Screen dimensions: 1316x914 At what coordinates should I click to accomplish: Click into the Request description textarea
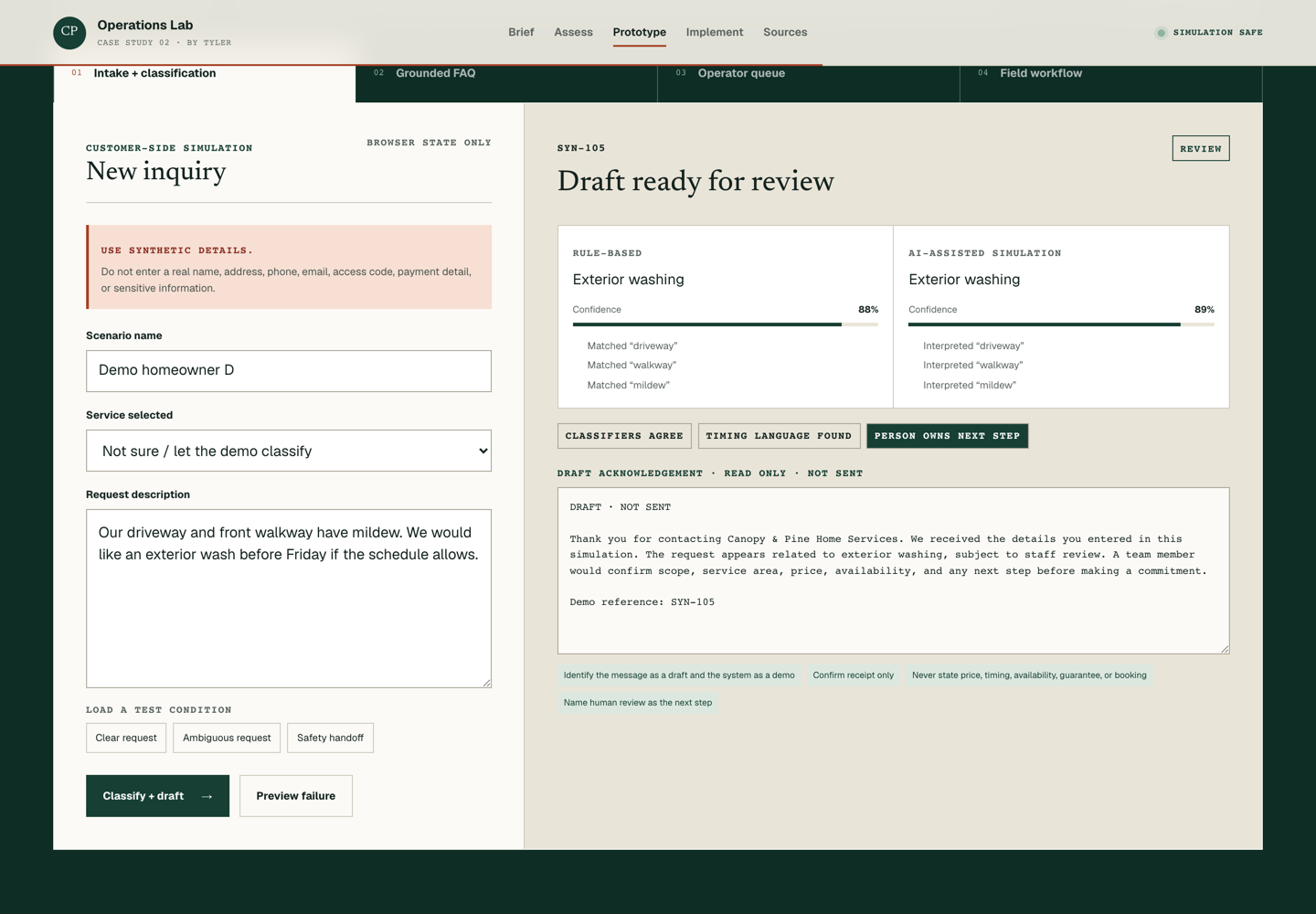(289, 599)
